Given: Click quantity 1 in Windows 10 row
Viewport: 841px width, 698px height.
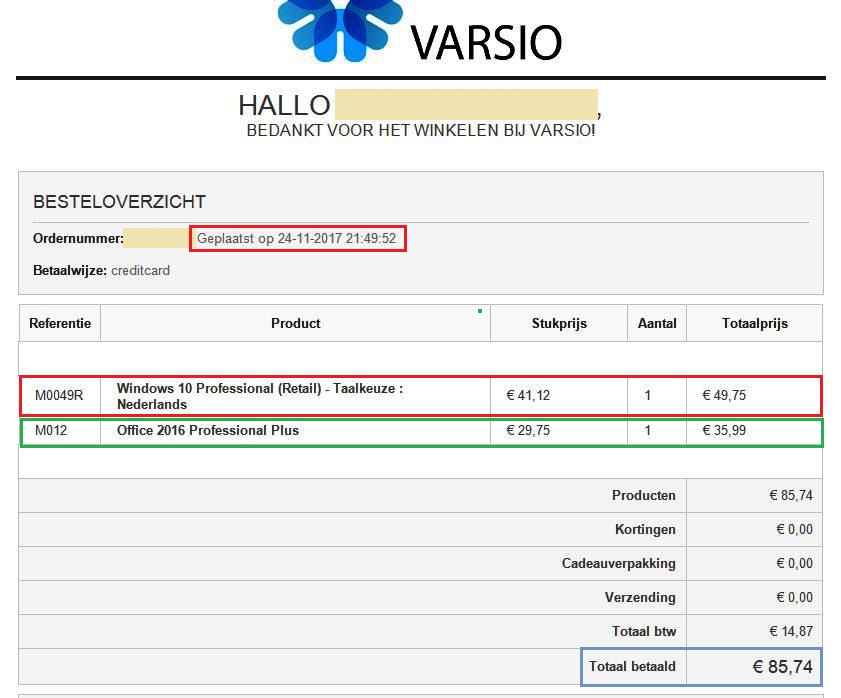Looking at the screenshot, I should [647, 395].
